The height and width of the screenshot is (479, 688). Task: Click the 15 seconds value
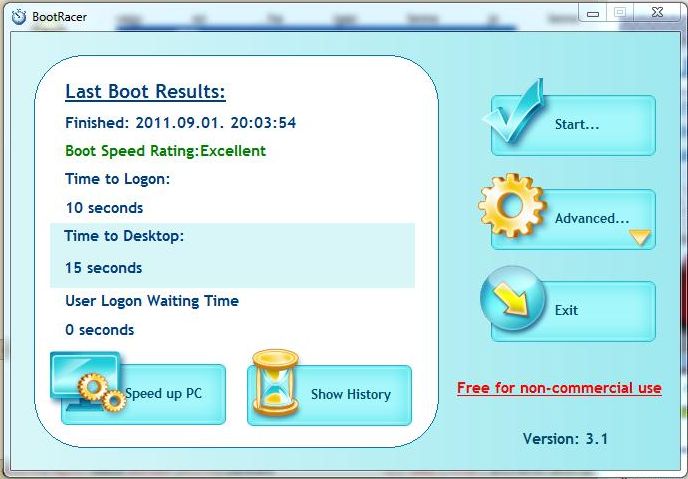tap(104, 268)
